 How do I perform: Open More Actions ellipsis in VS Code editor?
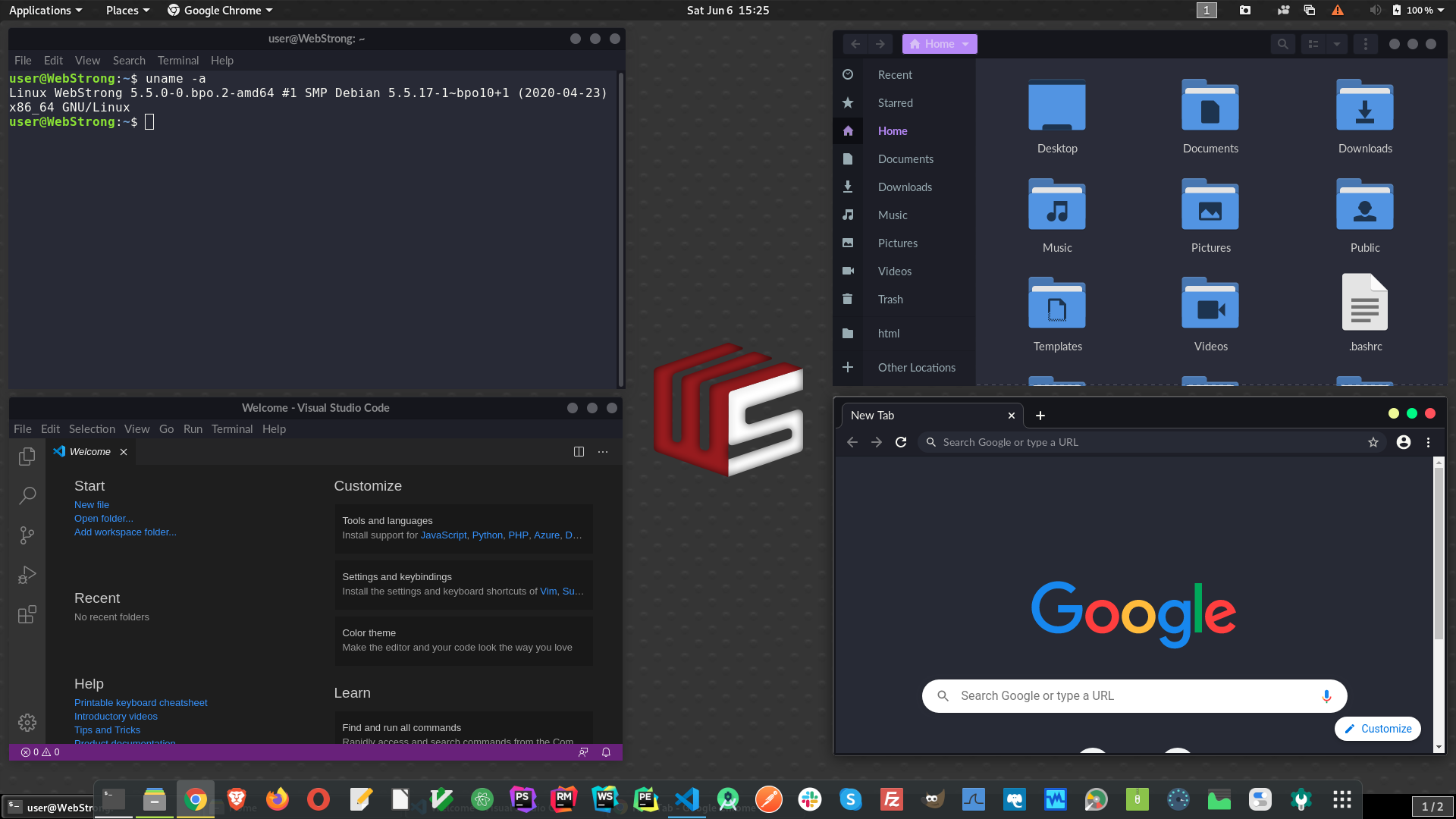pyautogui.click(x=603, y=451)
